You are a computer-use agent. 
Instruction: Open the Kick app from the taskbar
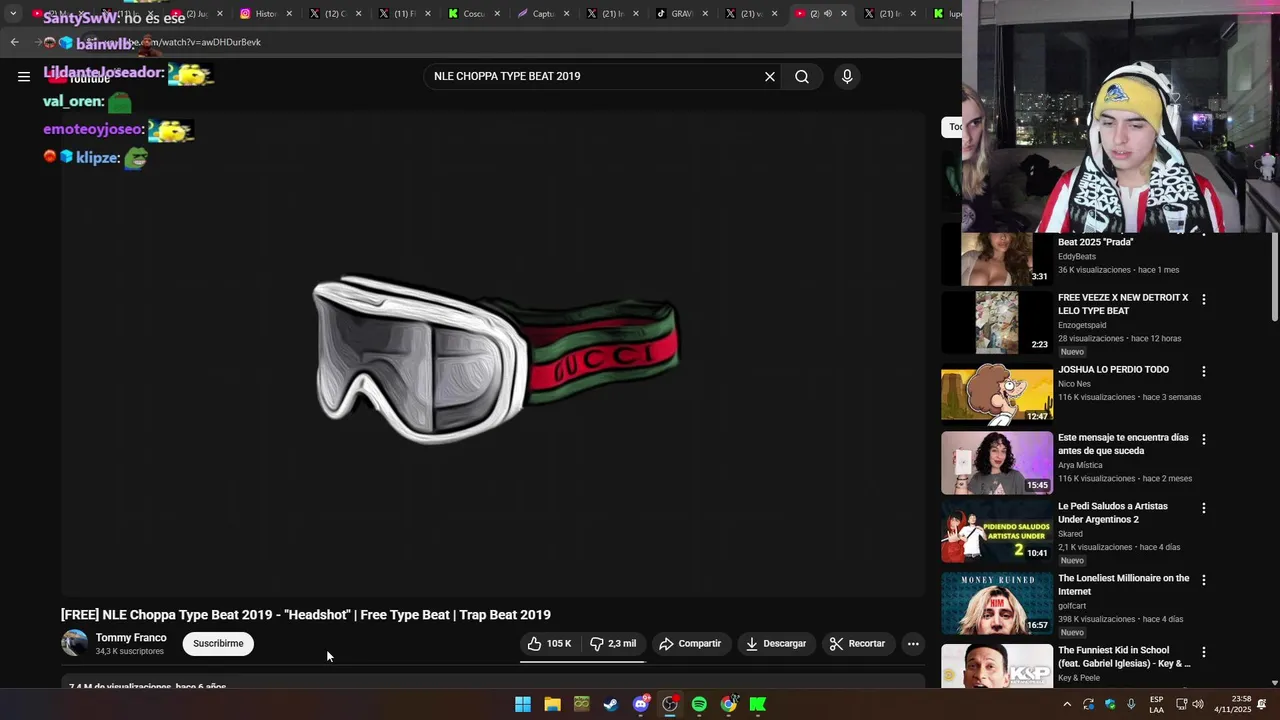click(x=758, y=704)
